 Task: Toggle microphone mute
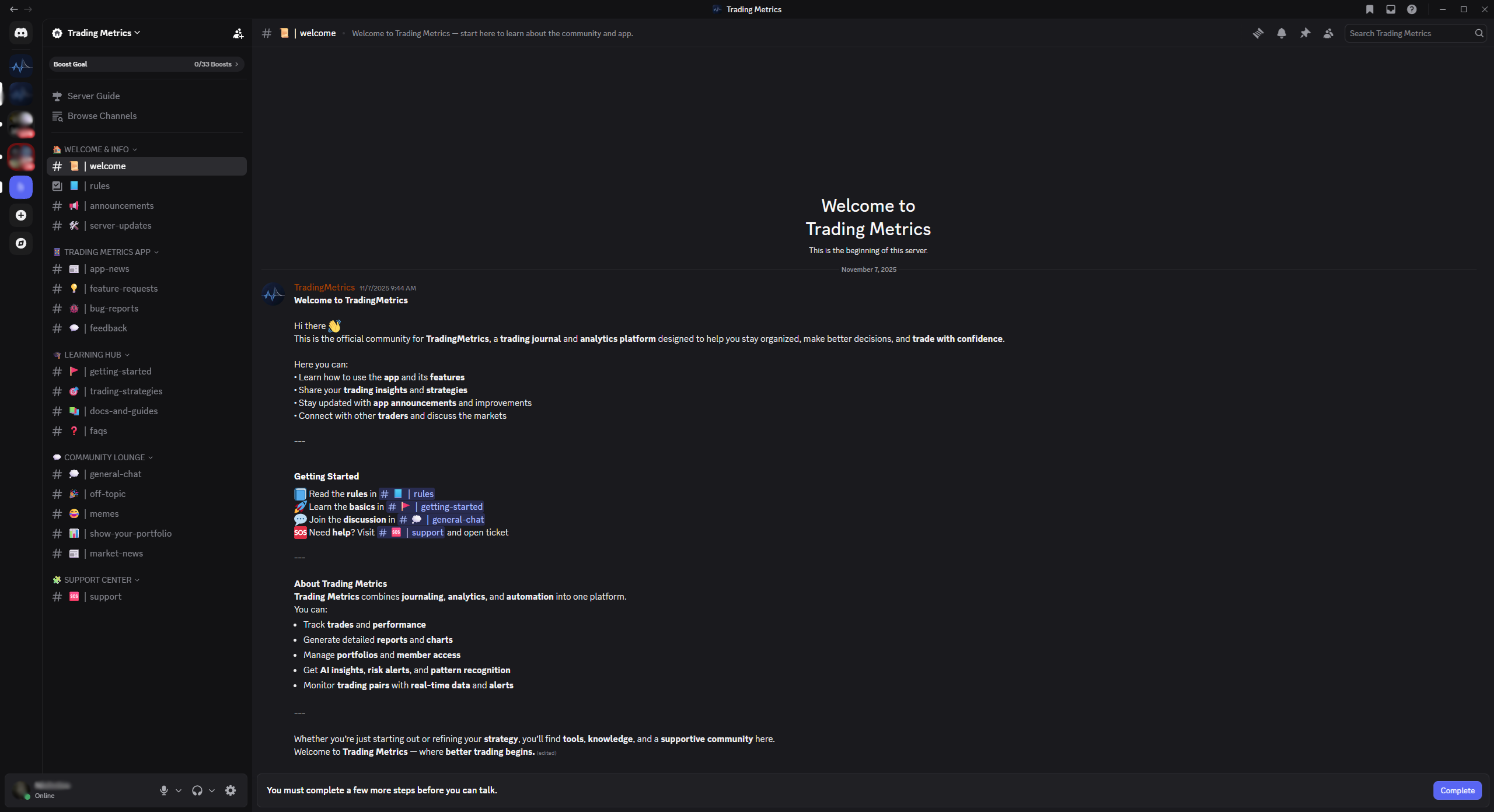tap(164, 790)
